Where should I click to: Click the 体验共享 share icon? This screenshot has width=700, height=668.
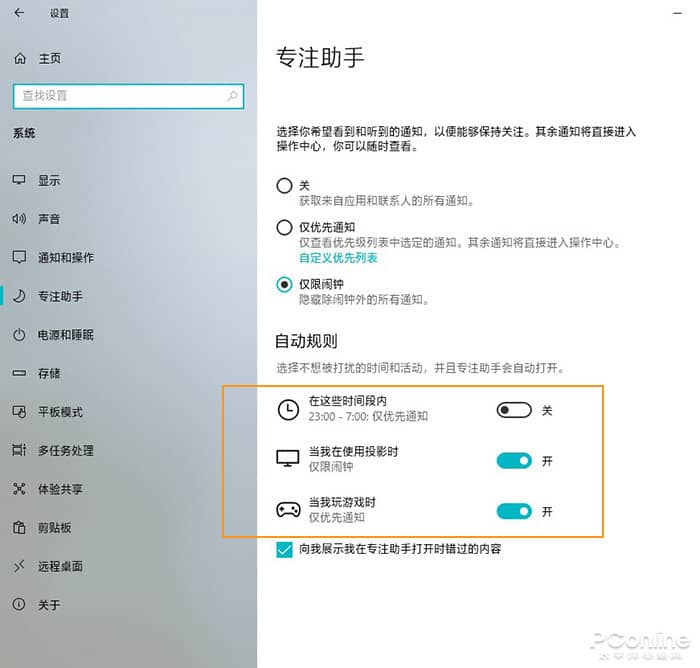(19, 488)
